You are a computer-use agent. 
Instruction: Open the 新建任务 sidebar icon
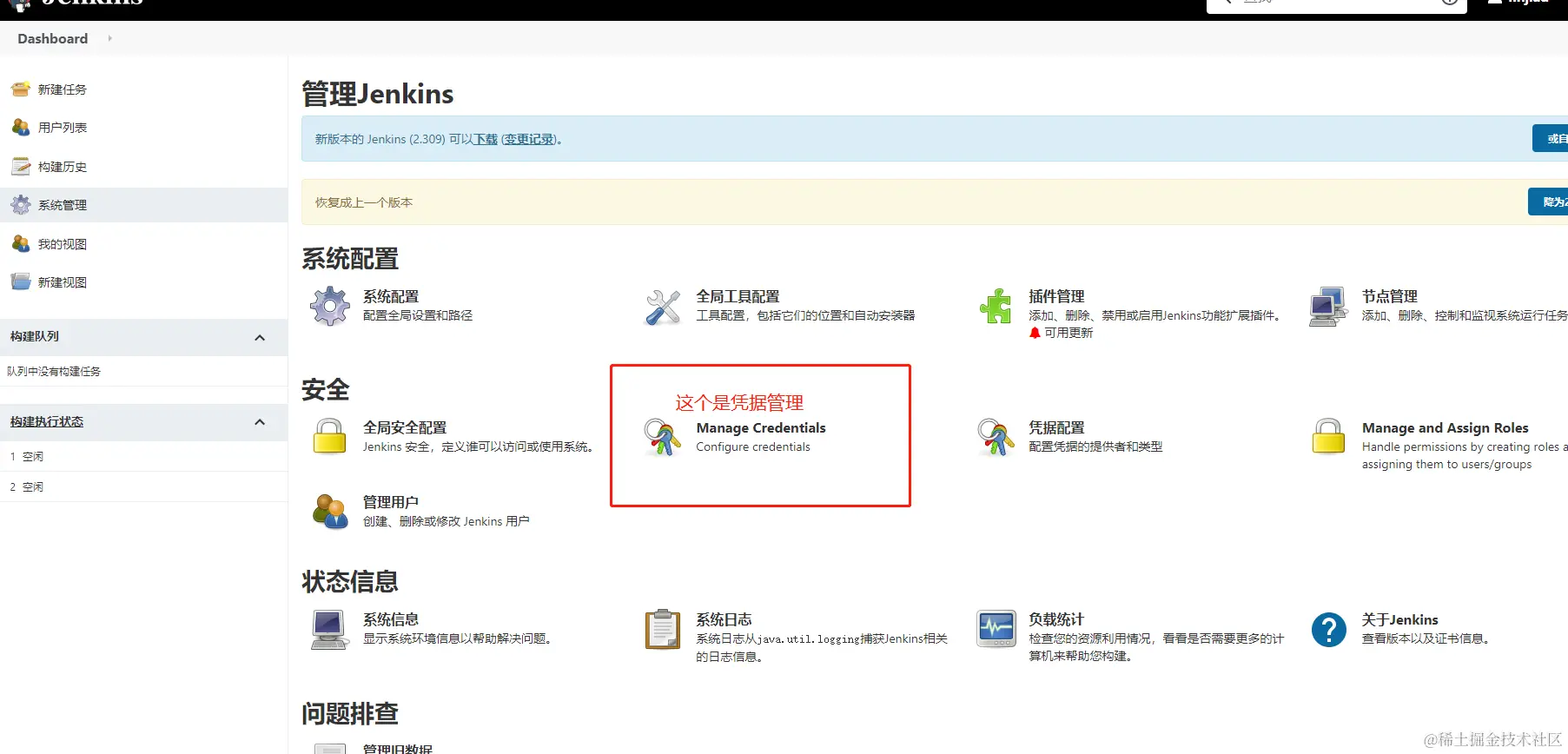(x=21, y=89)
